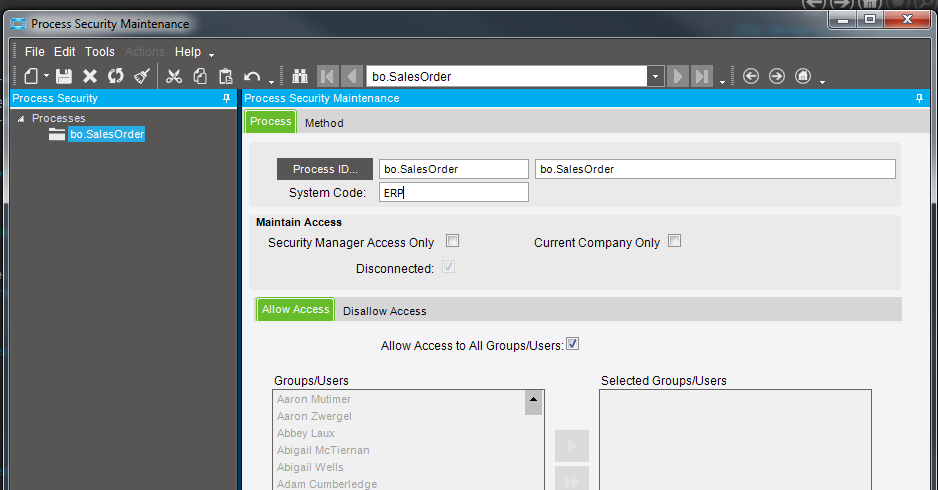This screenshot has height=490, width=938.
Task: Click the Clear broom icon
Action: [x=142, y=77]
